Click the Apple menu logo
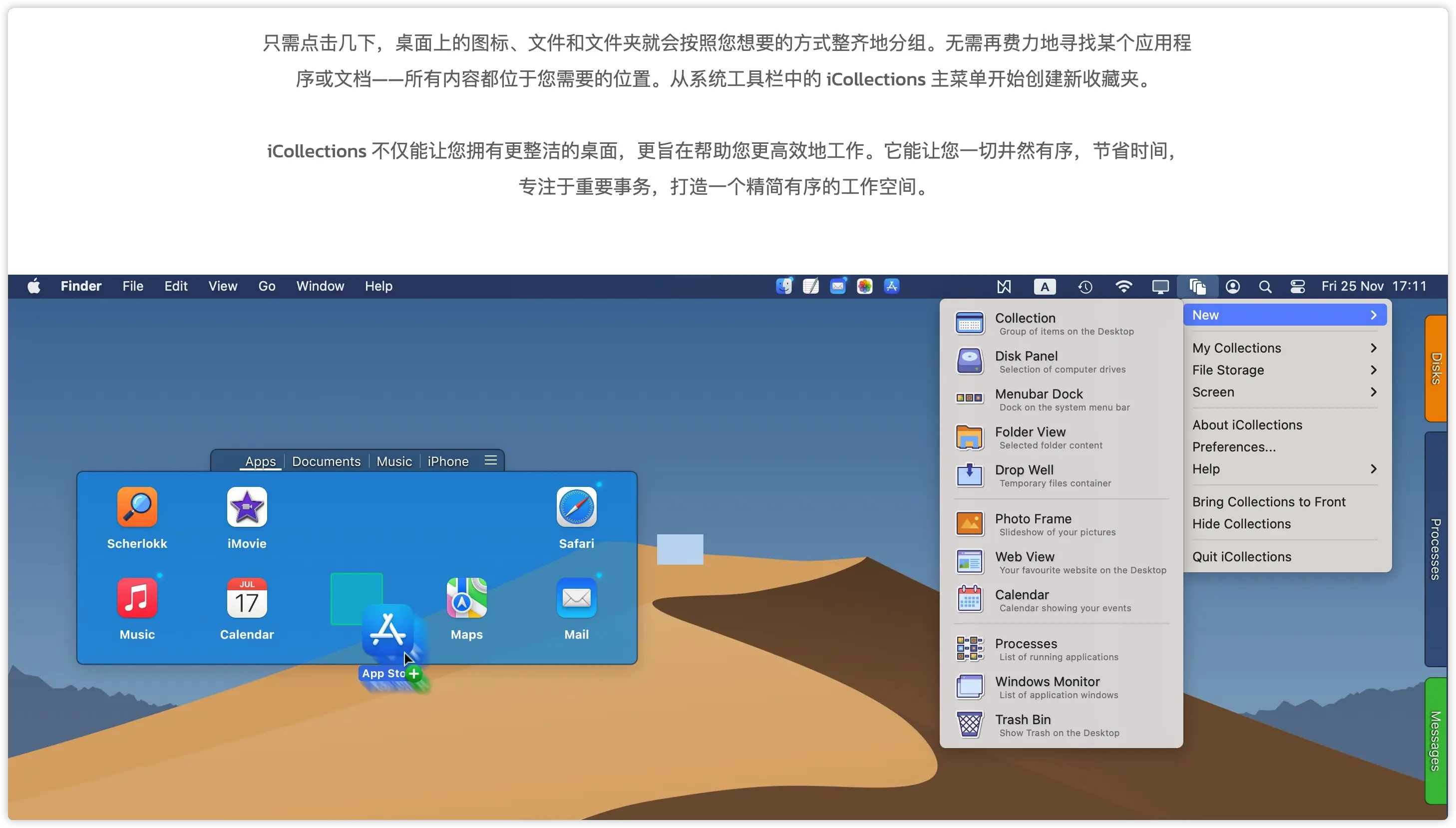Viewport: 1456px width, 828px height. pos(34,286)
